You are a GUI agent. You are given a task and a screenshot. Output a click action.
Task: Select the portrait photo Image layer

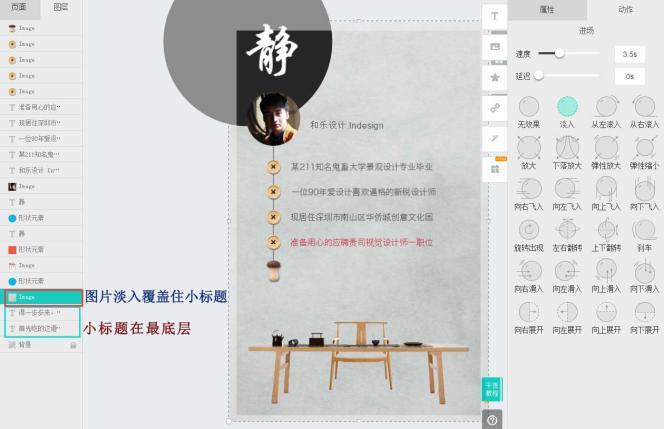pos(41,186)
